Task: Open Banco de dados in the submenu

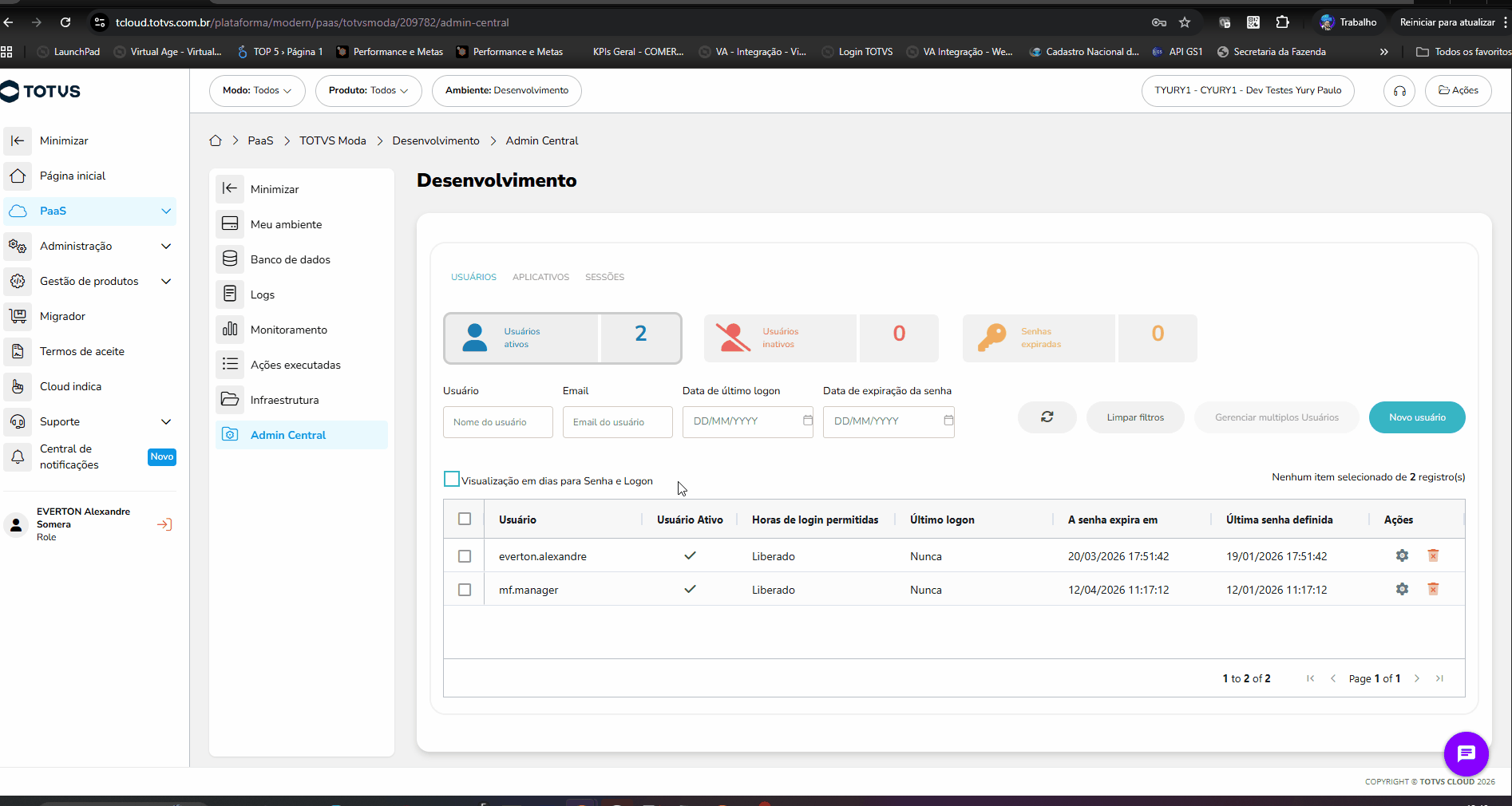Action: coord(302,259)
